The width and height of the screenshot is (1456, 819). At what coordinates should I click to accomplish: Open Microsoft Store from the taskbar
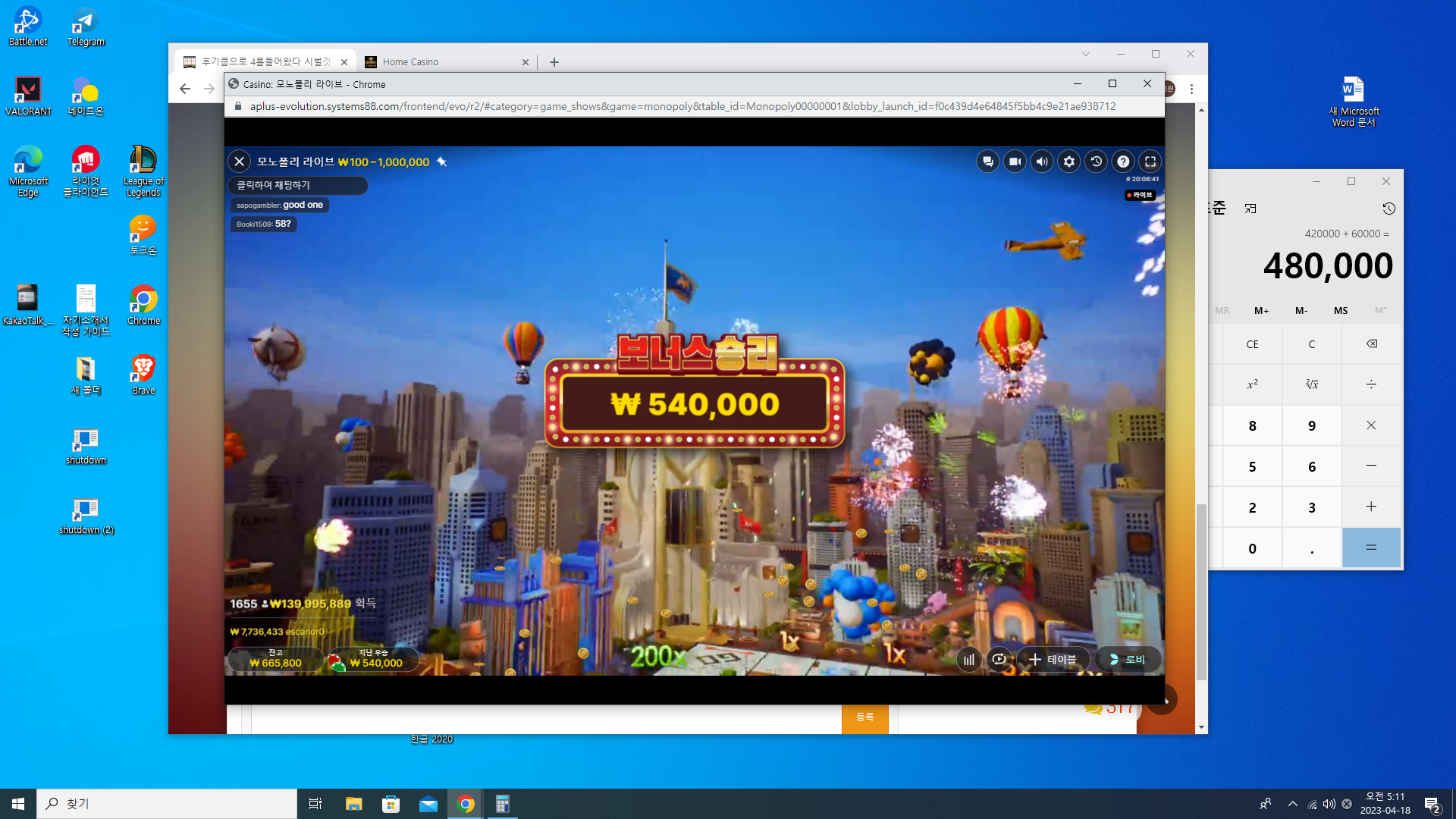pos(391,804)
